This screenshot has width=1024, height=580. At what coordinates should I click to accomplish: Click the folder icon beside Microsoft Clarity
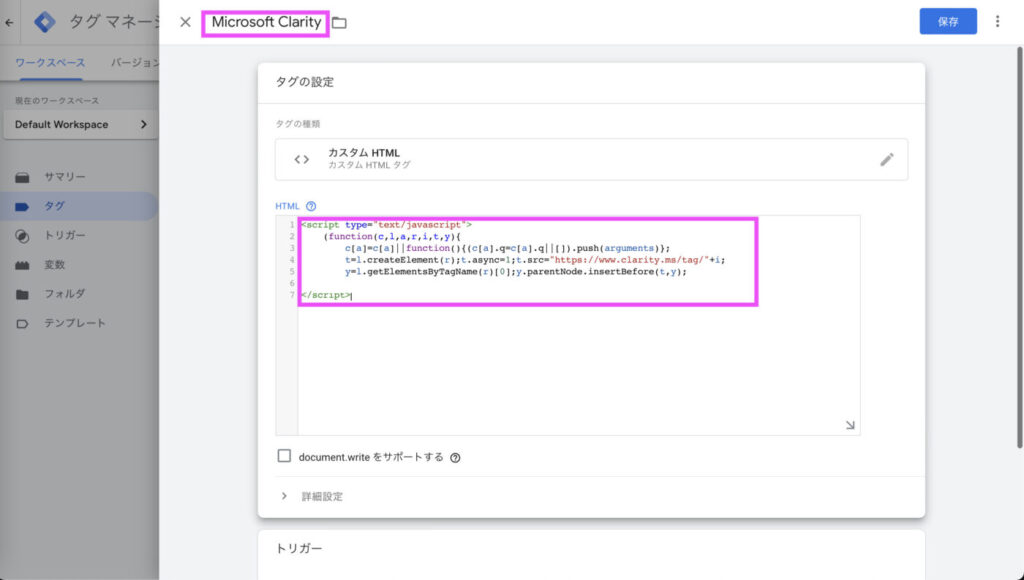pyautogui.click(x=339, y=22)
